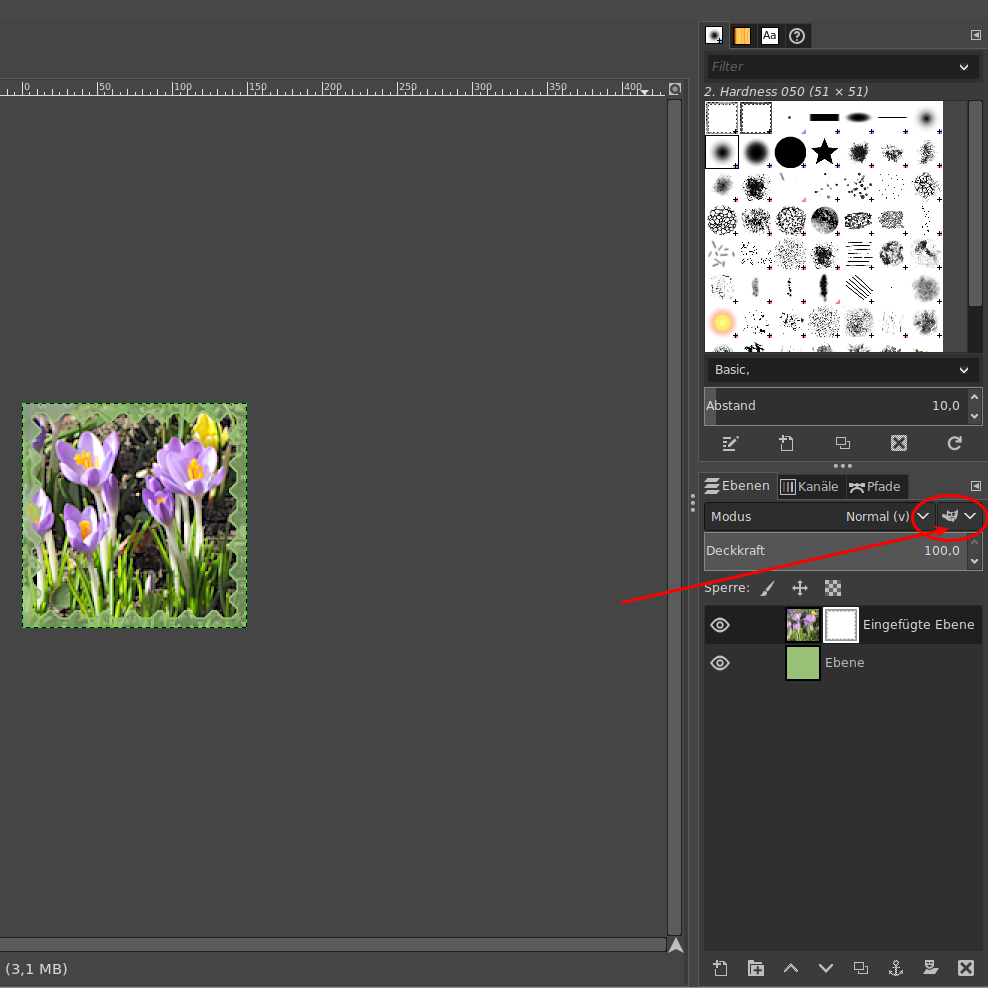Toggle visibility of the 'Ebene' layer
Viewport: 988px width, 988px height.
coord(720,663)
